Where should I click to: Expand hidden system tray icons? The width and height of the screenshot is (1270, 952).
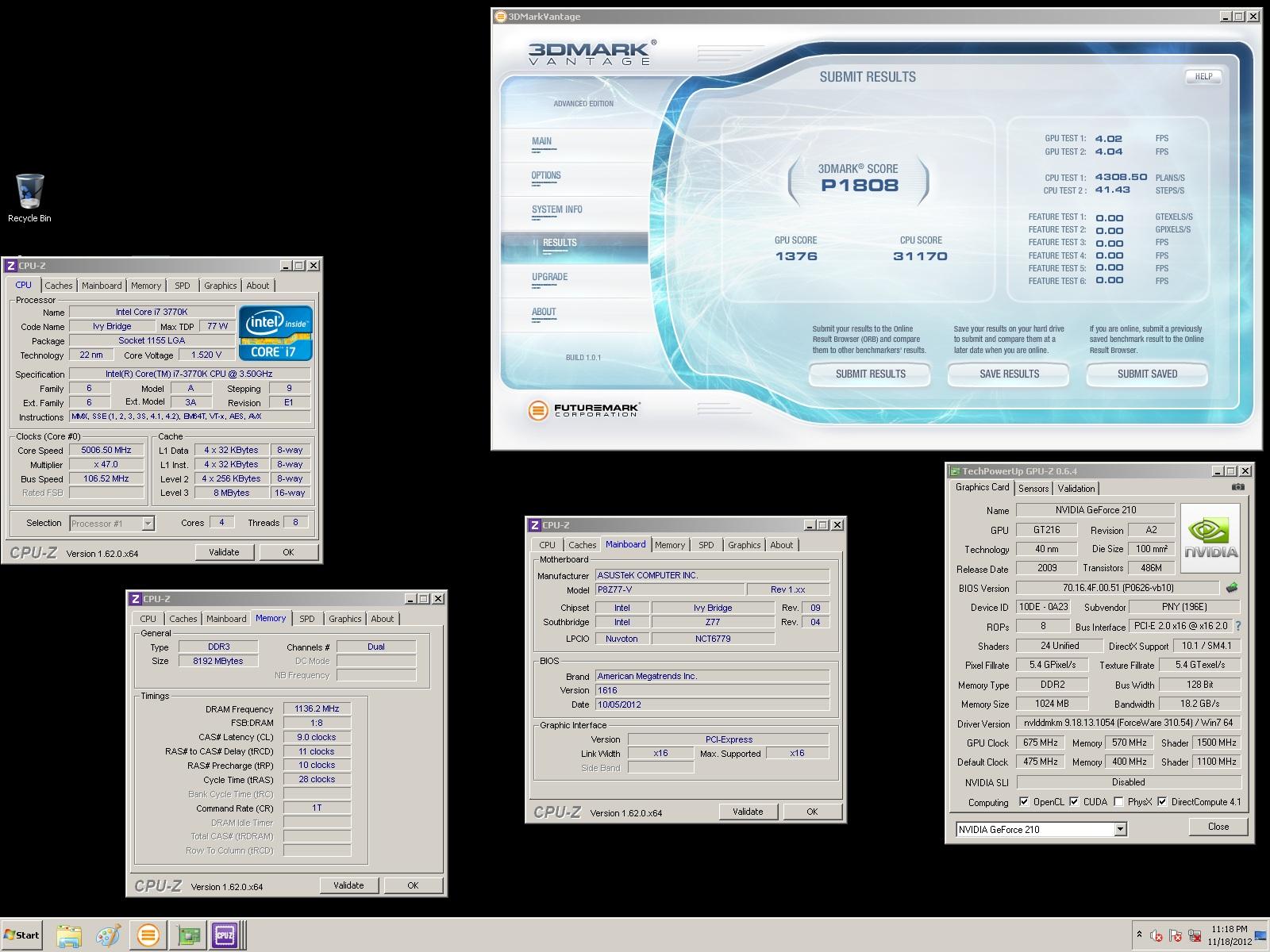tap(1139, 935)
